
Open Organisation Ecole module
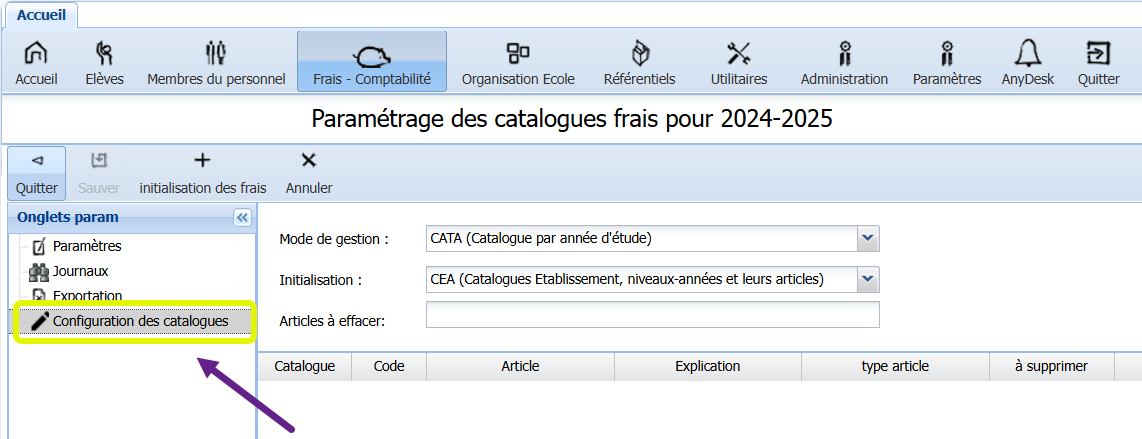[x=517, y=63]
